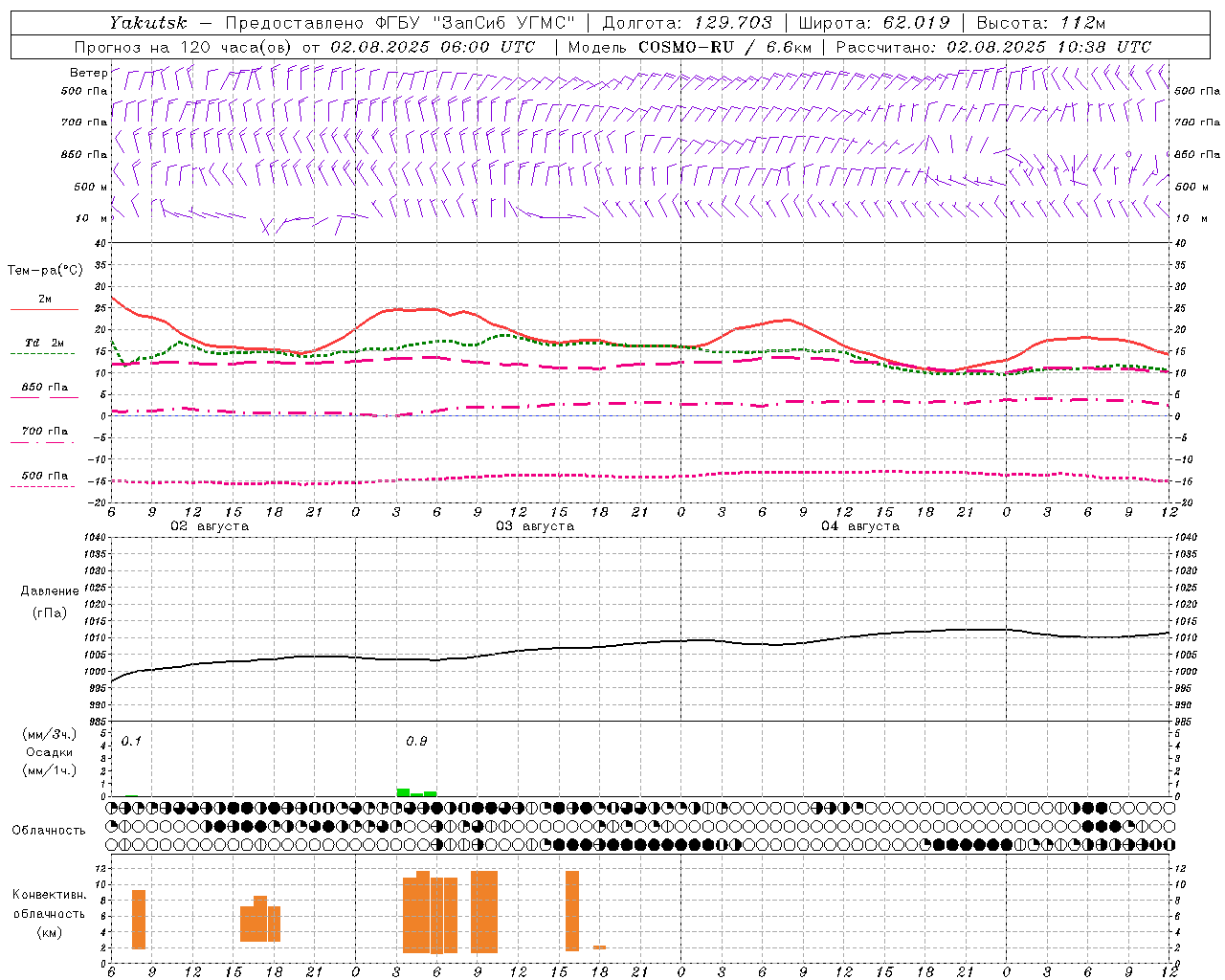Click the 'ЗапСиб УГМС' provider text

tap(503, 23)
